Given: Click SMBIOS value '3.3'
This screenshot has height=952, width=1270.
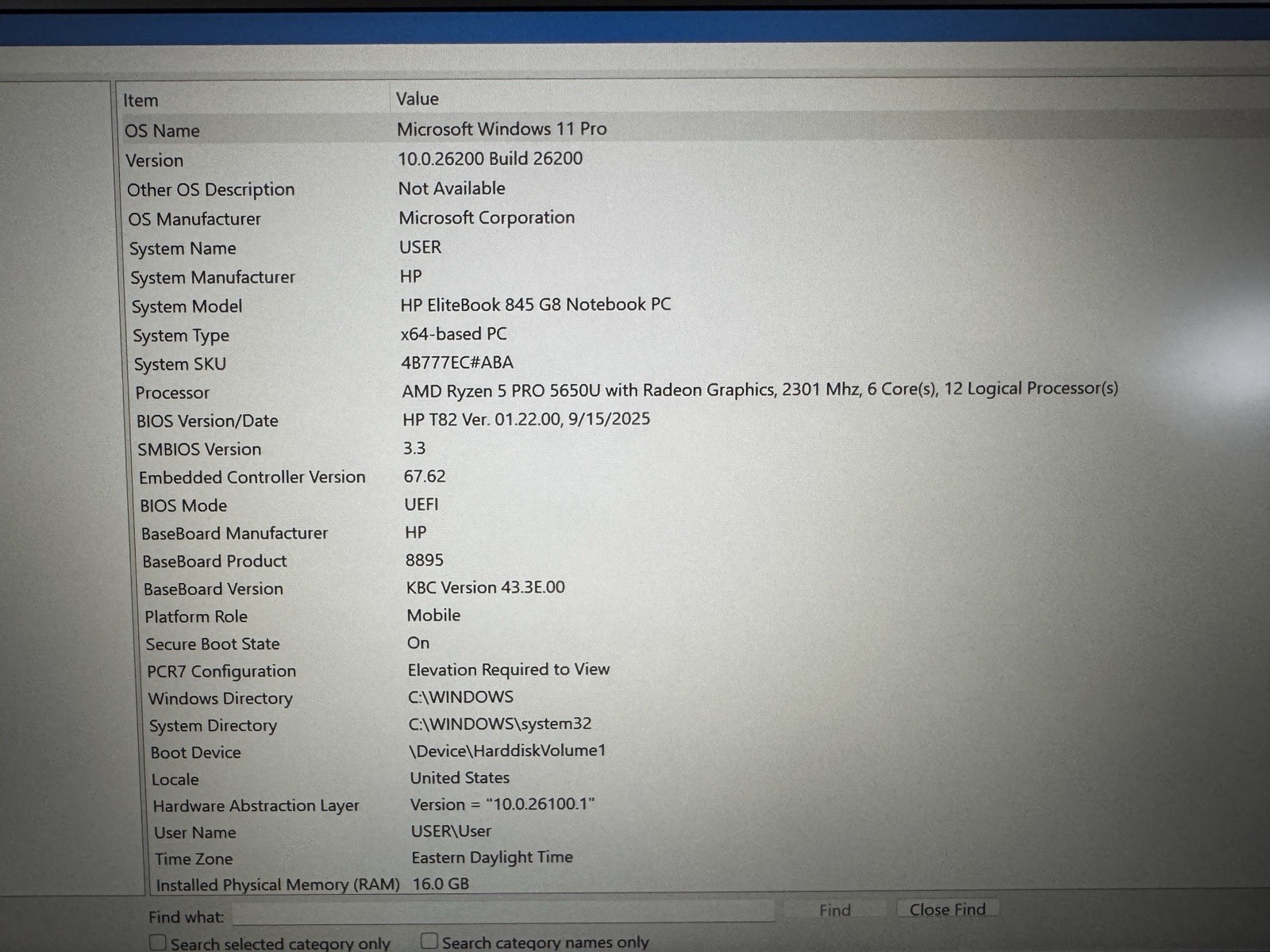Looking at the screenshot, I should (414, 448).
